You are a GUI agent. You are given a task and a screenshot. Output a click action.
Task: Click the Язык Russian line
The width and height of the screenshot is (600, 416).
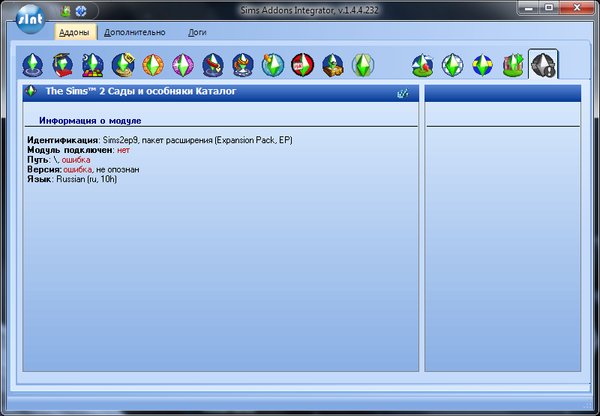[x=72, y=179]
